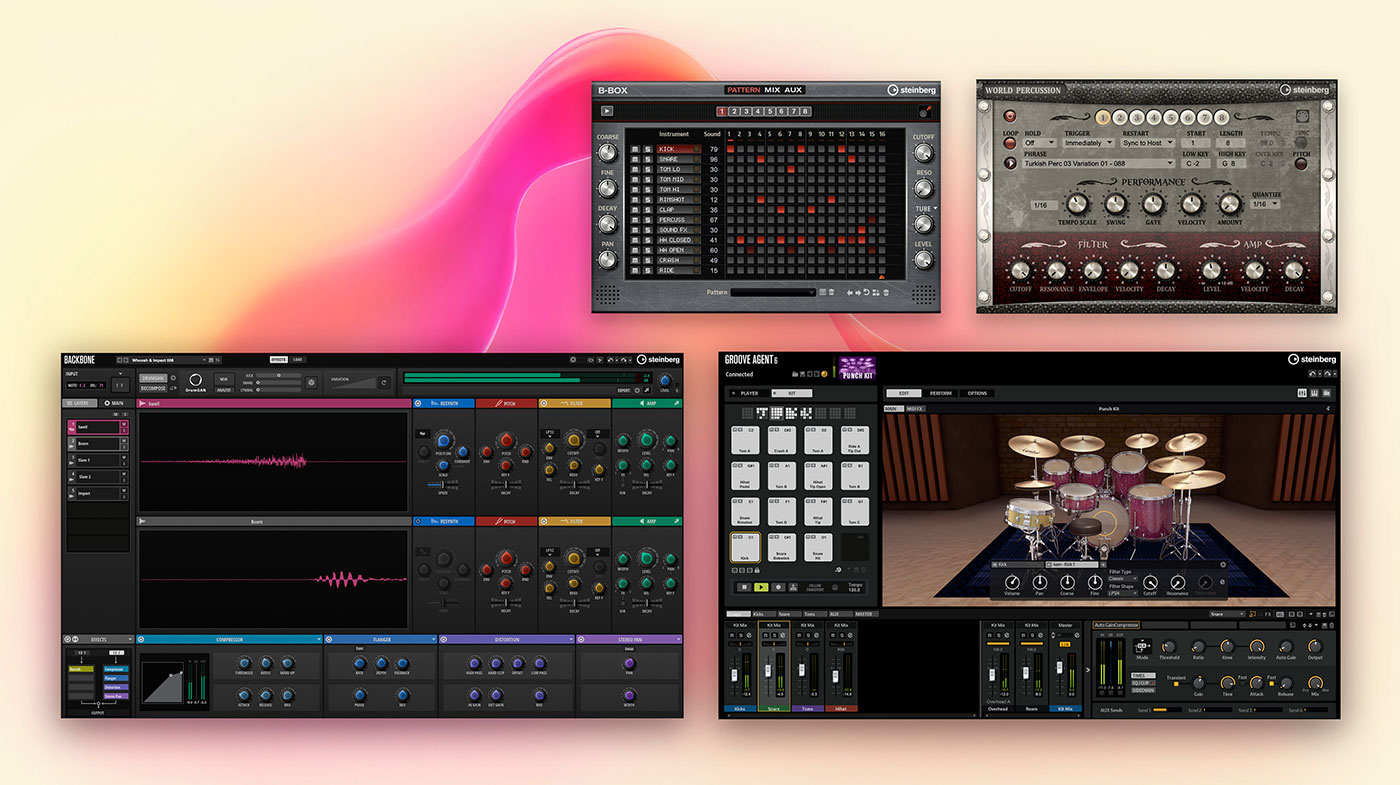Screen dimensions: 1400x785
Task: Select pattern slot 5 in B-Box
Action: click(770, 112)
